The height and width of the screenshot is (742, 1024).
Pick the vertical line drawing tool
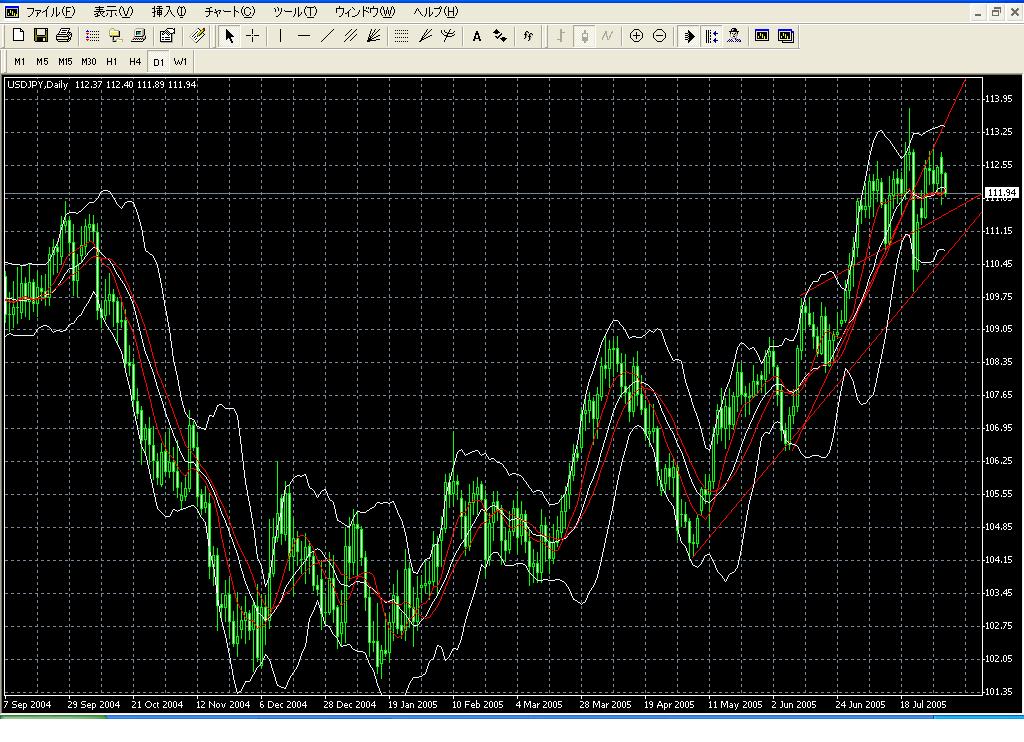[280, 36]
